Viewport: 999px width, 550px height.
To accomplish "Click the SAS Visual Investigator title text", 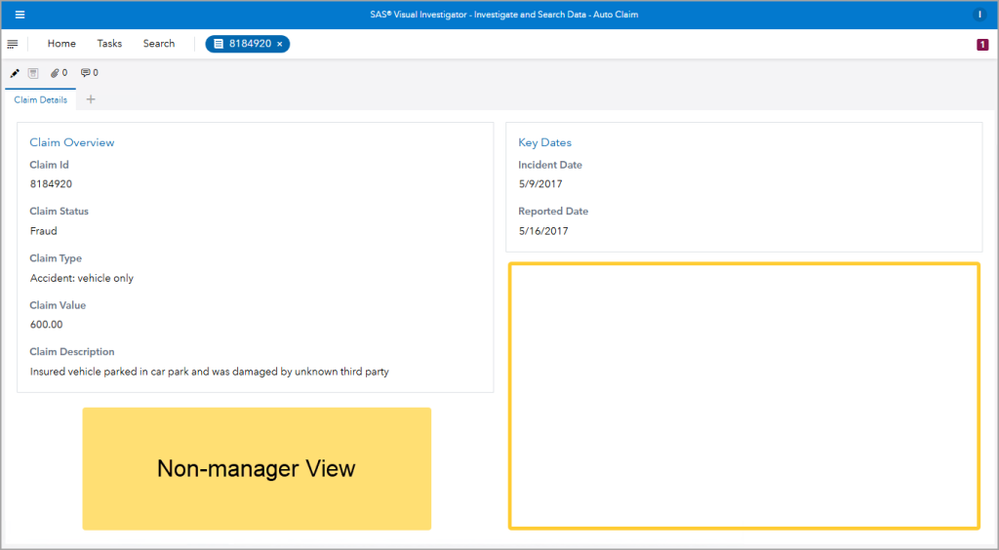I will click(x=504, y=14).
